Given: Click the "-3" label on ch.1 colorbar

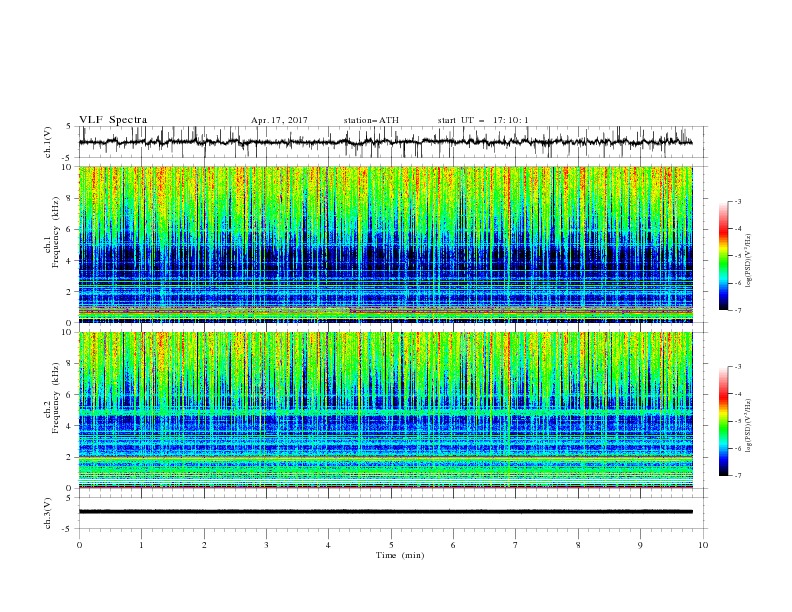Looking at the screenshot, I should [x=737, y=201].
